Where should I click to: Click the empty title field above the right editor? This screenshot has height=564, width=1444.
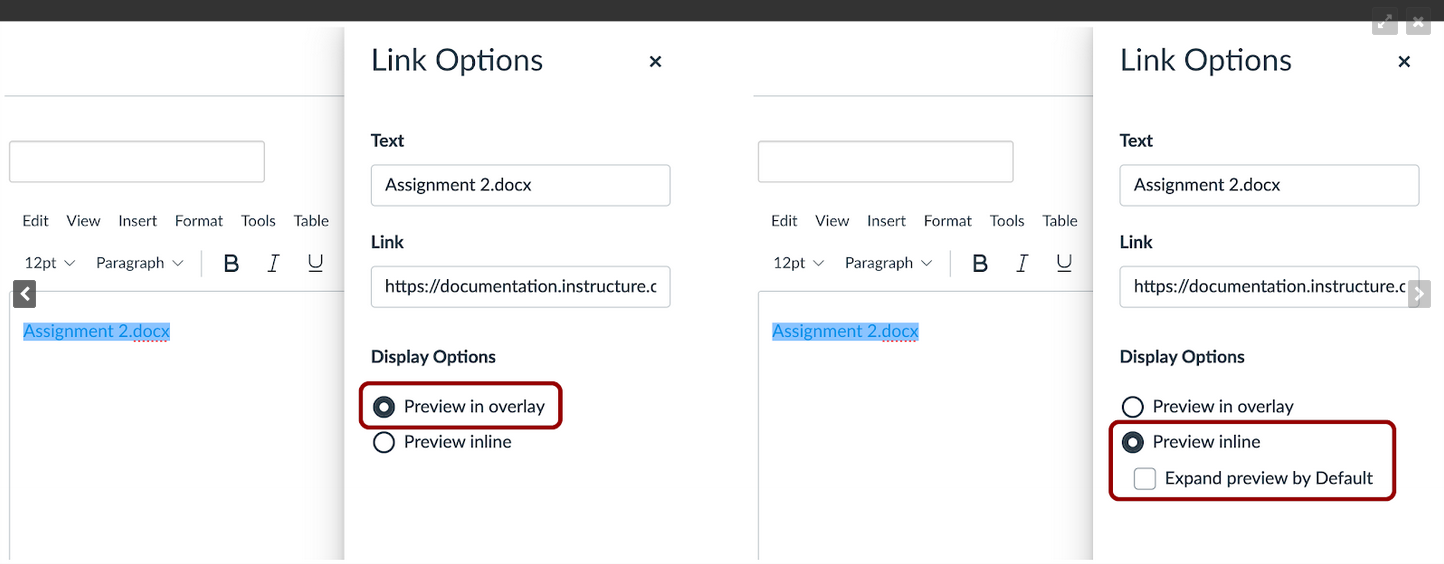(886, 162)
